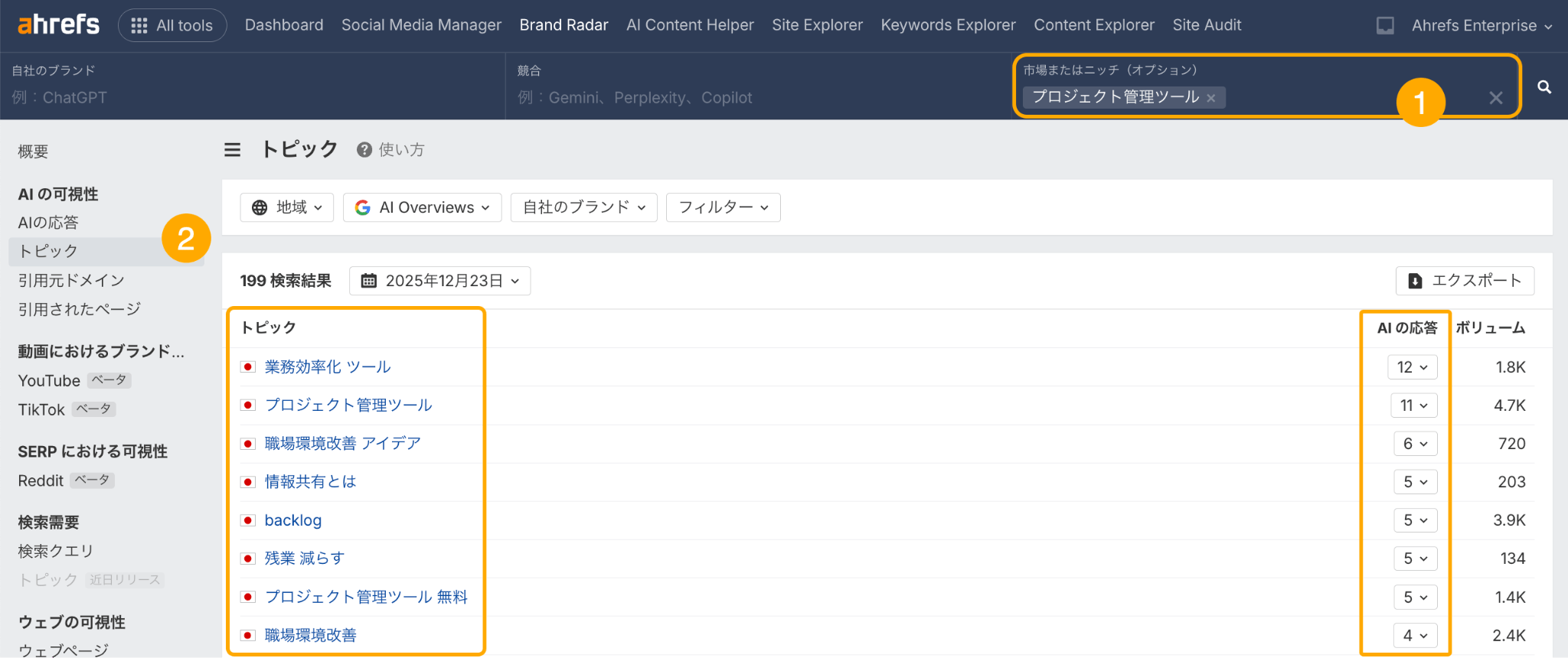Export results with the エクスポート button

pyautogui.click(x=1465, y=281)
